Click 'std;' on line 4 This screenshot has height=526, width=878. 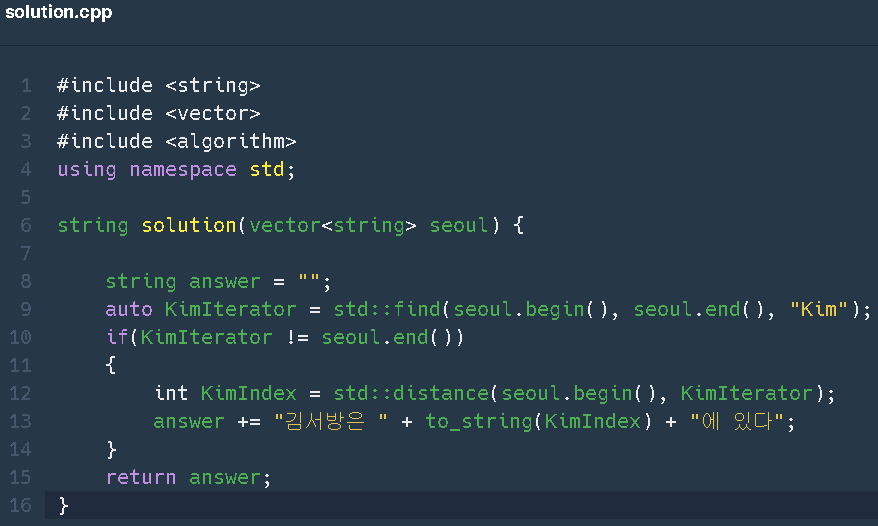click(x=272, y=169)
